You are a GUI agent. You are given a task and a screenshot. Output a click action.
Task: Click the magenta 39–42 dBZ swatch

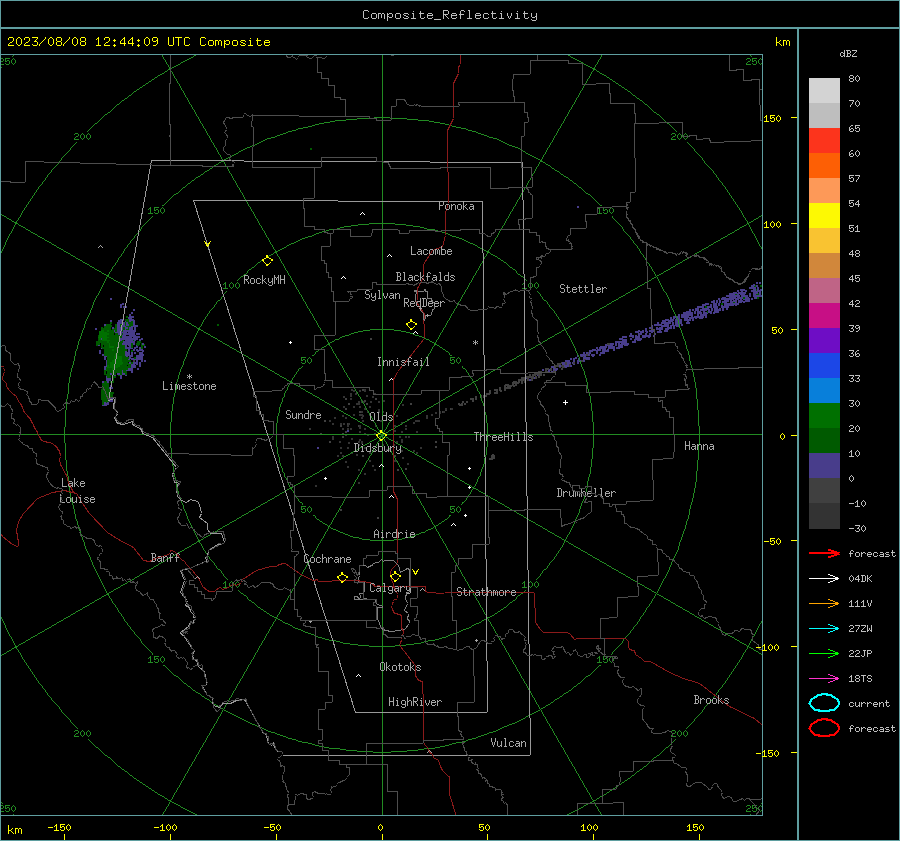coord(824,316)
